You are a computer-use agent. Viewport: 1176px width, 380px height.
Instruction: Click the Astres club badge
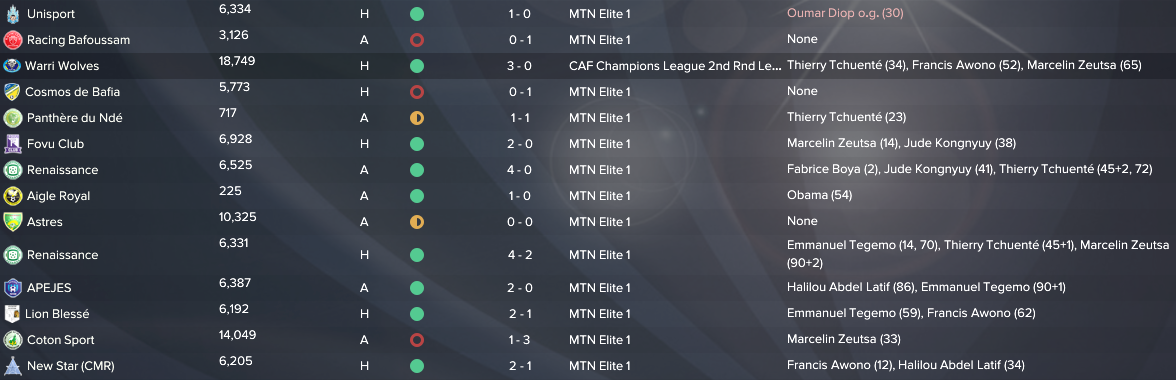point(13,222)
